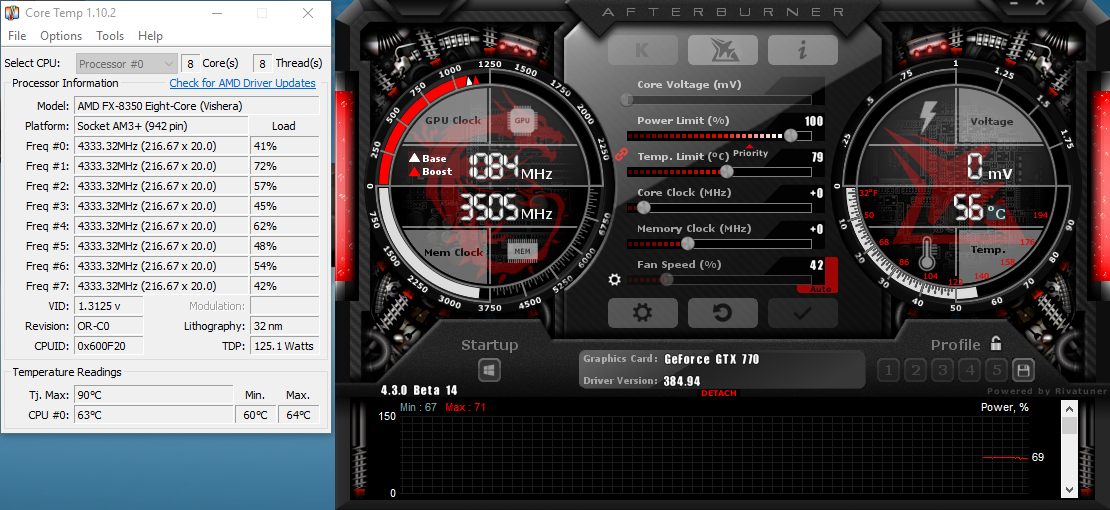The image size is (1110, 510).
Task: Click the 56 °C temperature readout
Action: point(979,207)
